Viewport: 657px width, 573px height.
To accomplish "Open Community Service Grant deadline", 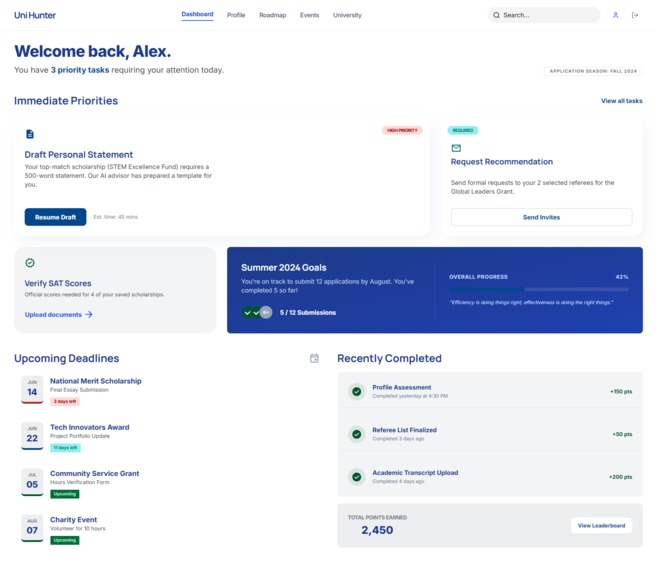I will (x=94, y=473).
